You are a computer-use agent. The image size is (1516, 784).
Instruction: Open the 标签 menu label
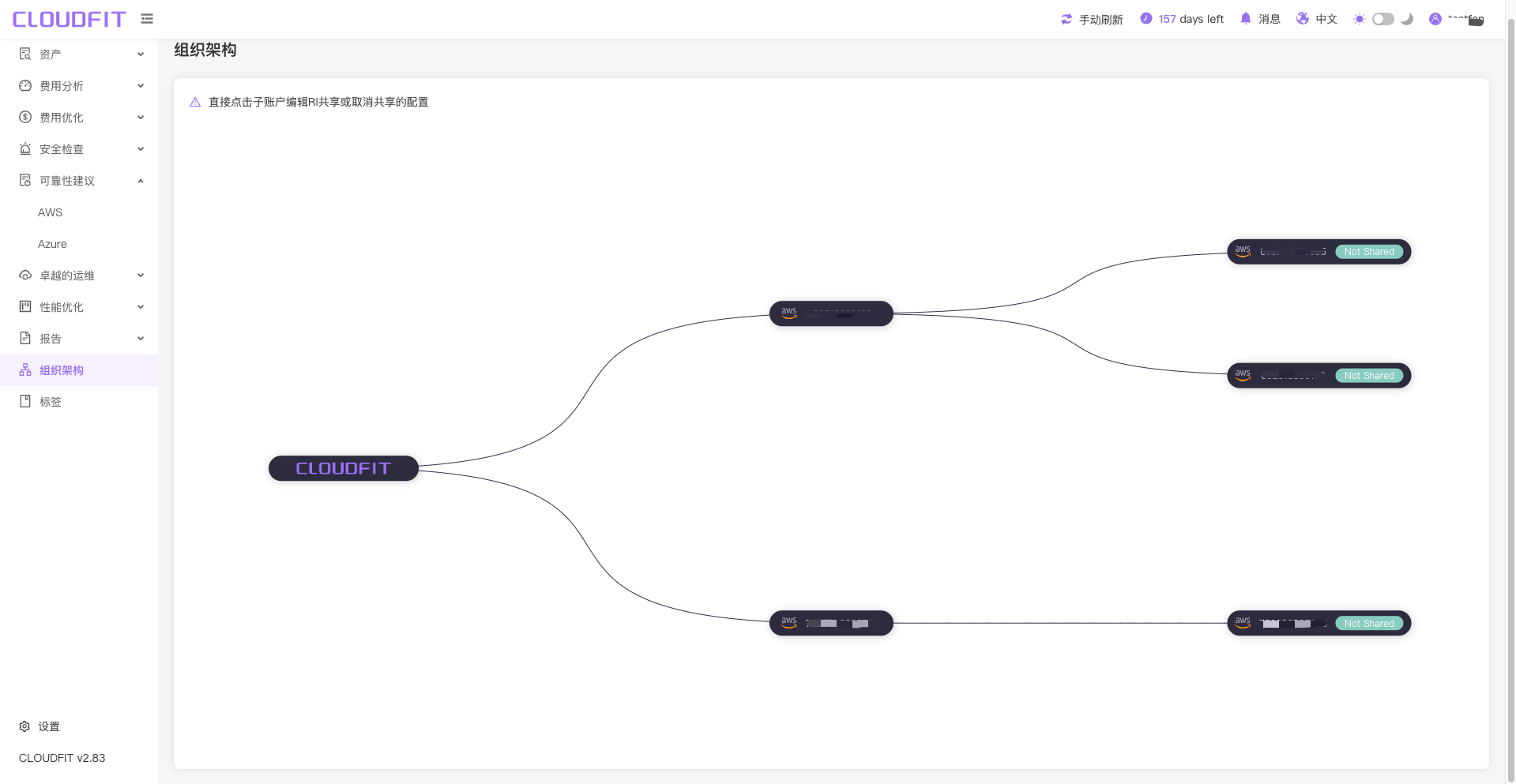(x=51, y=402)
